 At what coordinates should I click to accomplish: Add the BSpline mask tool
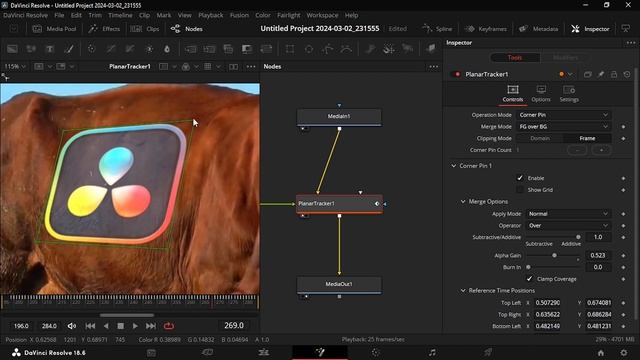click(x=346, y=49)
